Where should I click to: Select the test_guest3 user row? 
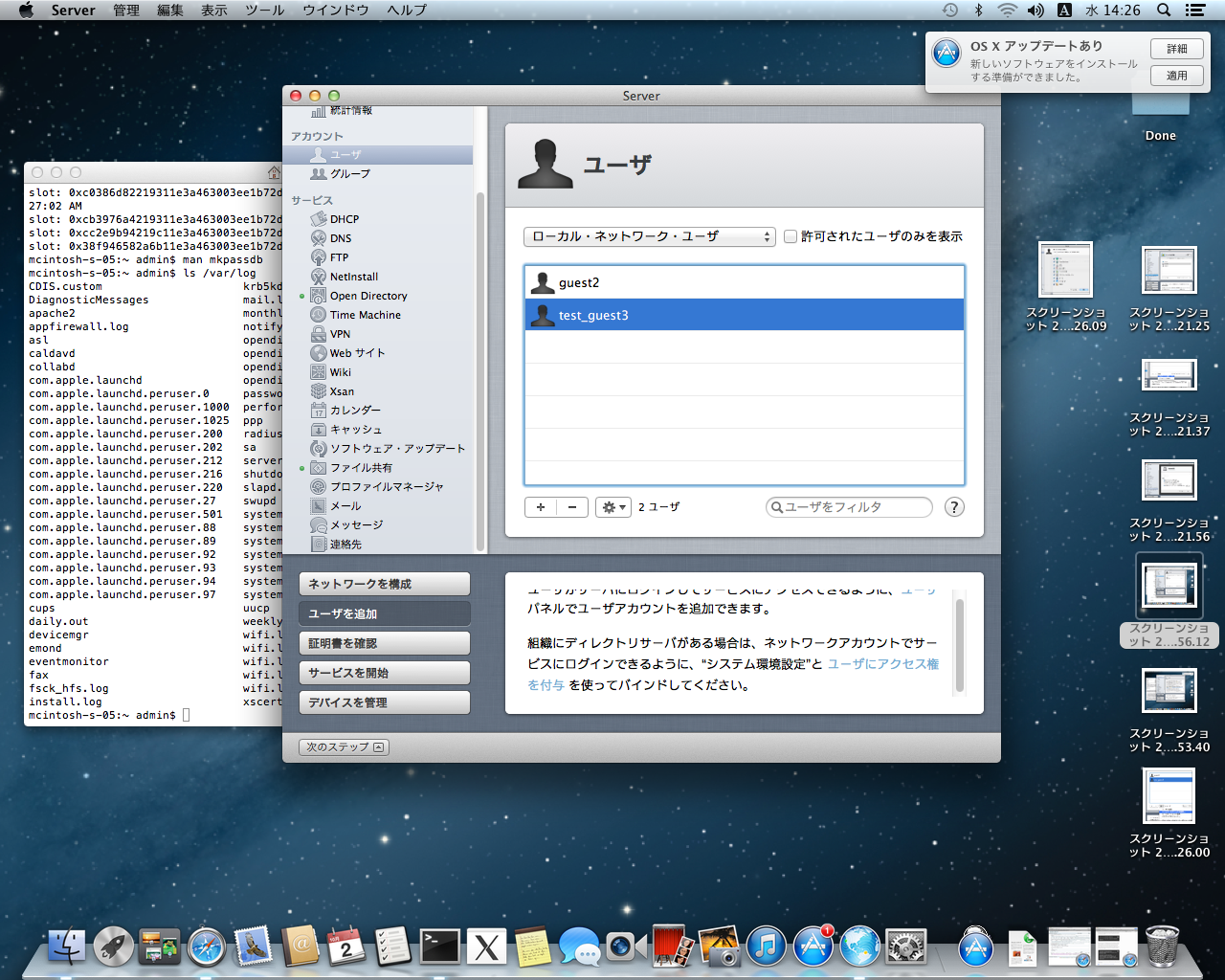tap(745, 315)
